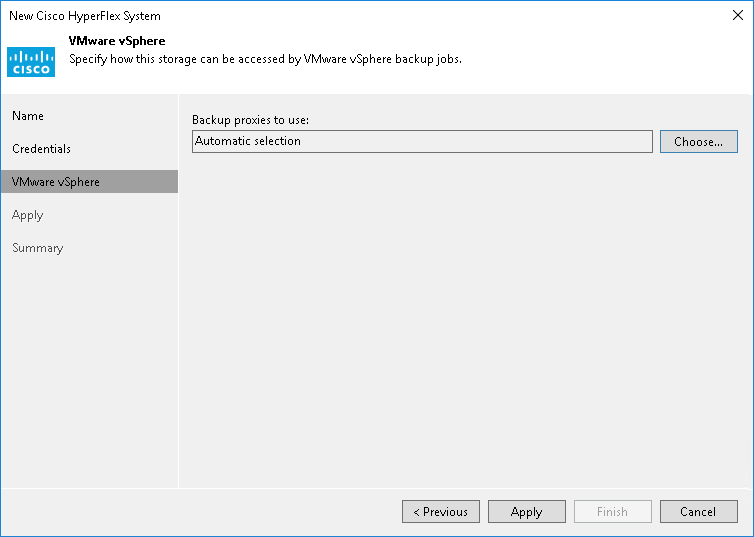754x537 pixels.
Task: Jump to the Apply step in sidebar
Action: click(x=28, y=215)
